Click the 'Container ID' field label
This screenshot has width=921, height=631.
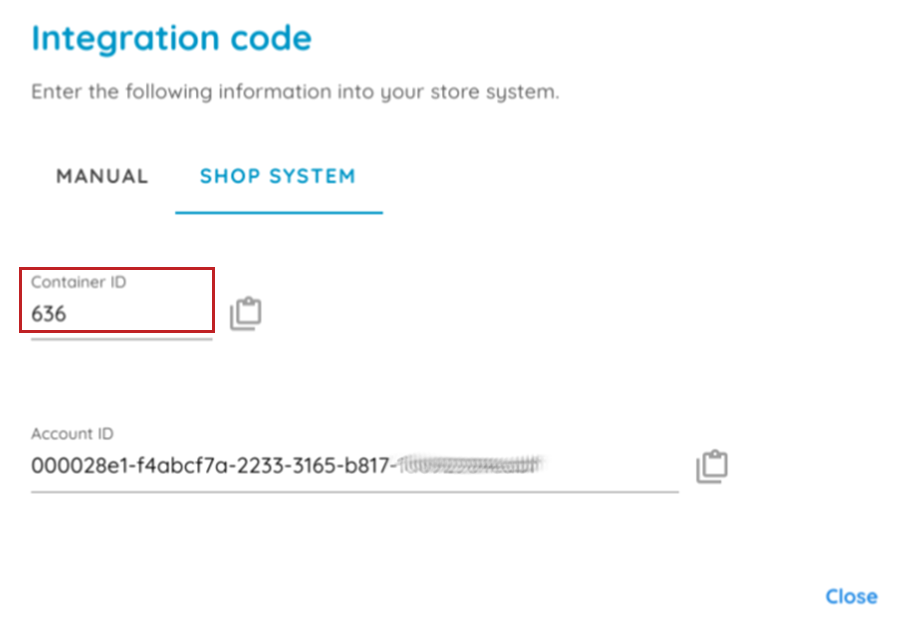79,282
